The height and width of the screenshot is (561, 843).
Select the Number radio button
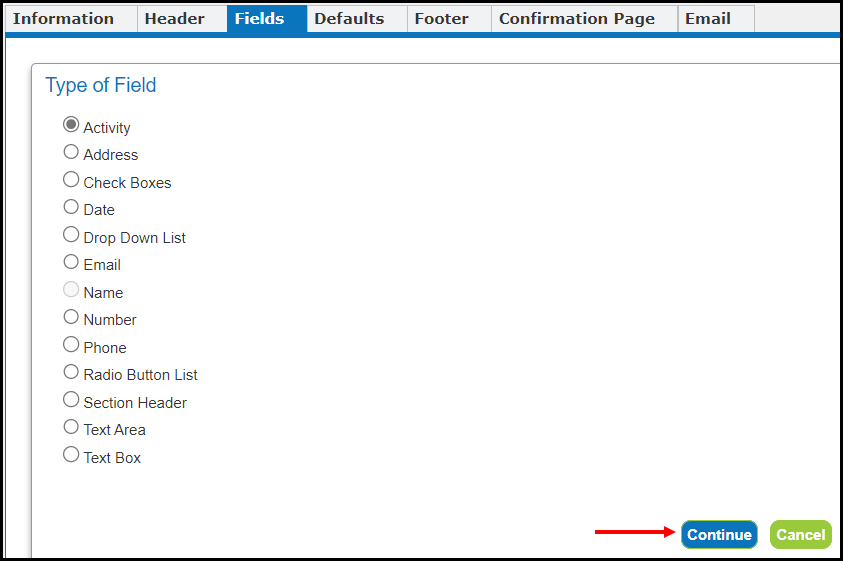coord(71,317)
